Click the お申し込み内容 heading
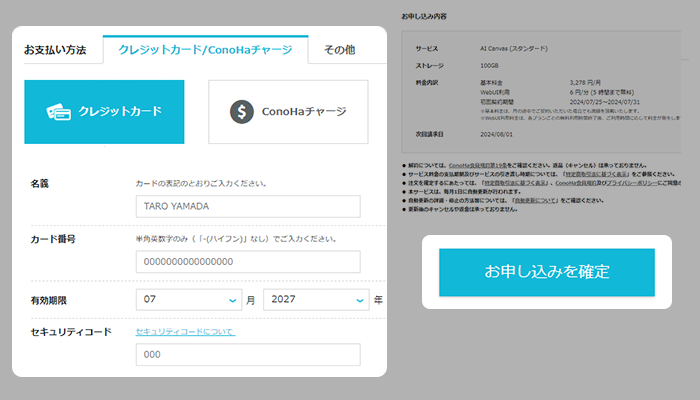700x400 pixels. coord(424,17)
